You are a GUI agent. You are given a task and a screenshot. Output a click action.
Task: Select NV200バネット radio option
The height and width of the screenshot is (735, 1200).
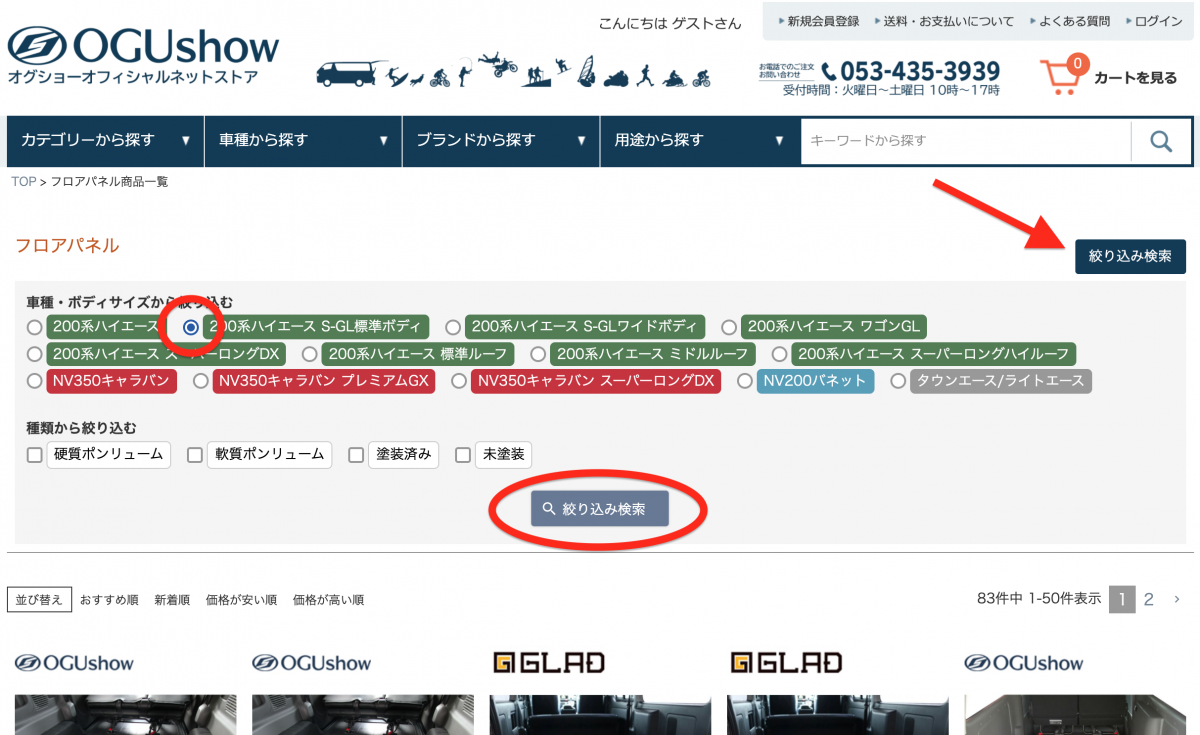pyautogui.click(x=745, y=381)
